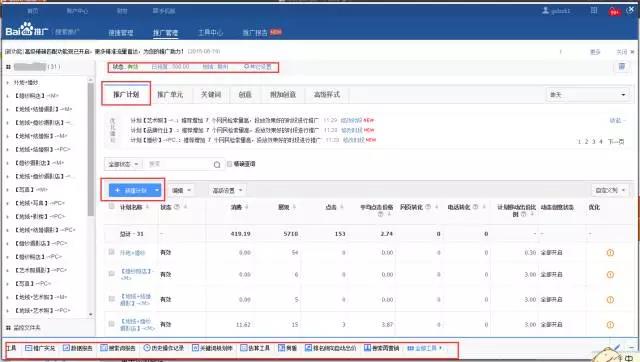The height and width of the screenshot is (362, 640).
Task: Check the checkbox of the 6 impressions row
Action: click(x=111, y=273)
